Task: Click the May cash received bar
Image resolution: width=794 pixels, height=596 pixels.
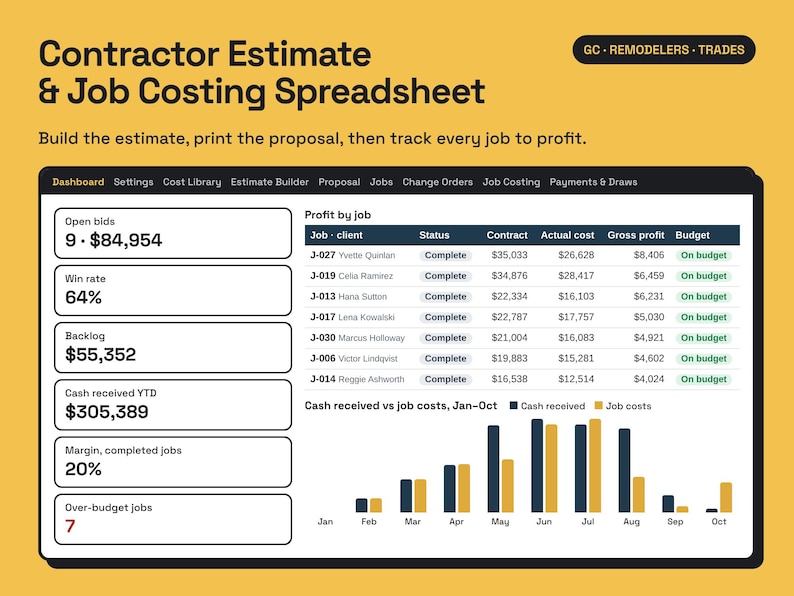Action: tap(493, 469)
